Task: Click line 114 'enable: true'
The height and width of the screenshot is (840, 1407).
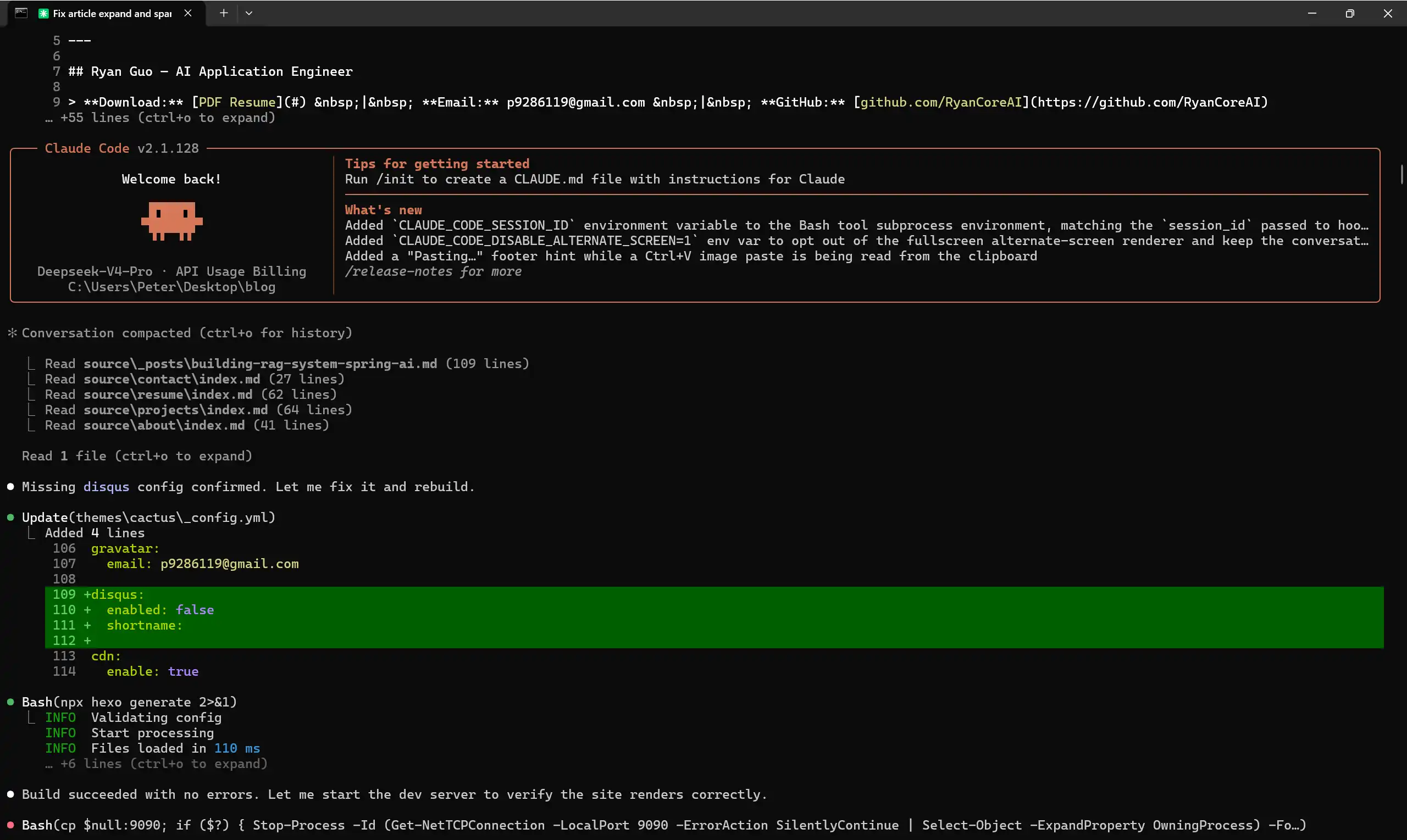Action: tap(152, 671)
